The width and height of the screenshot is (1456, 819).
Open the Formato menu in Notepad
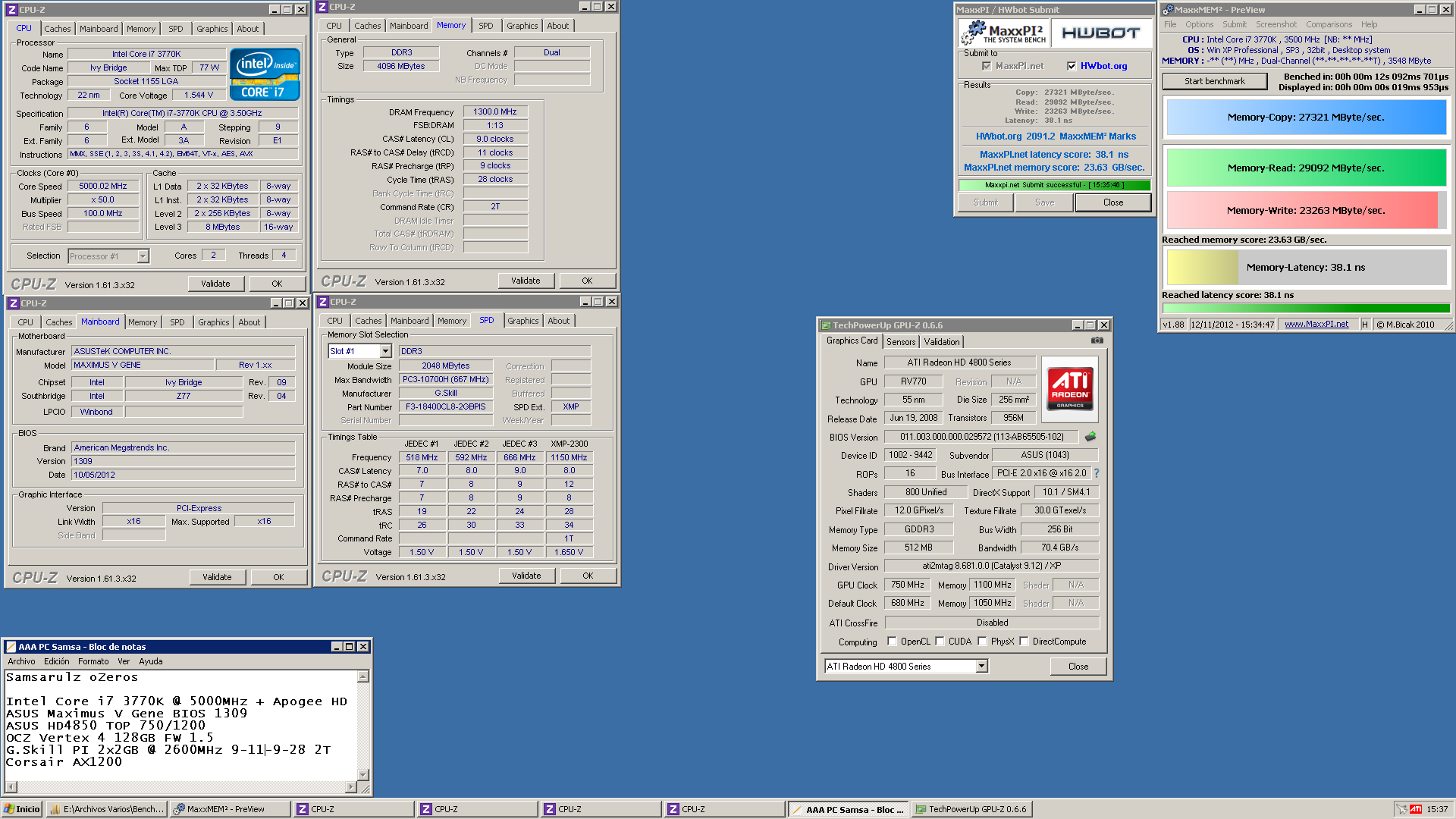coord(93,661)
